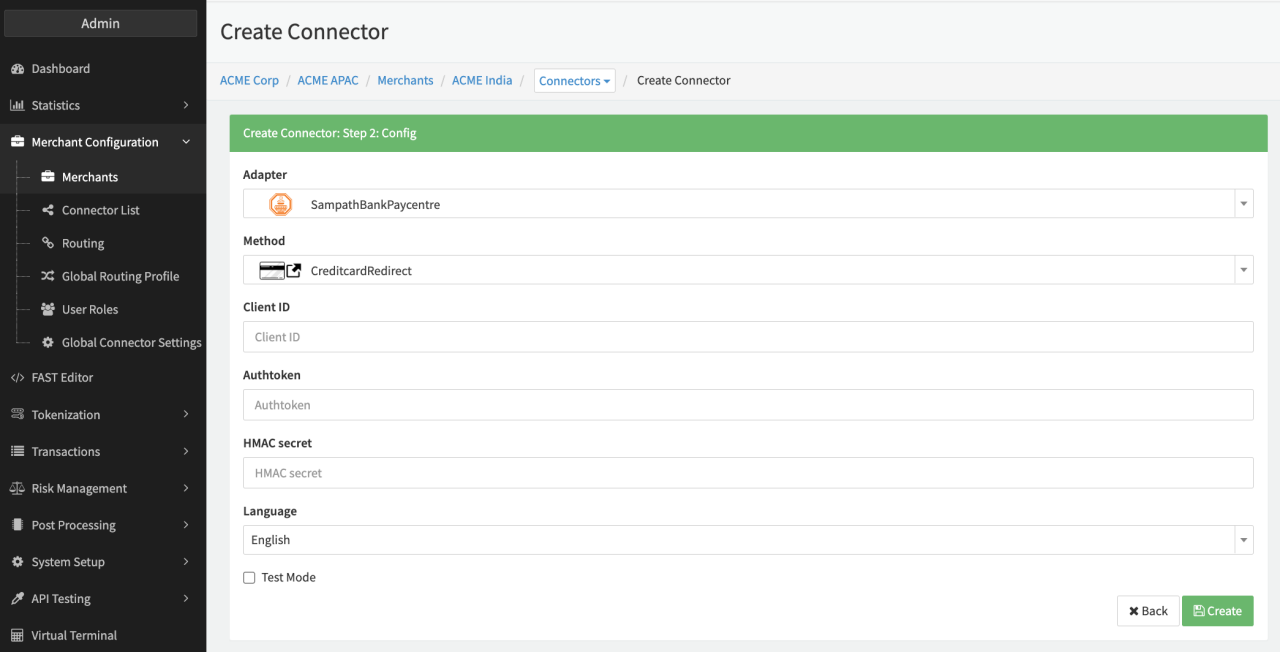Click the Global Connector Settings gear icon
This screenshot has height=652, width=1280.
[x=47, y=342]
